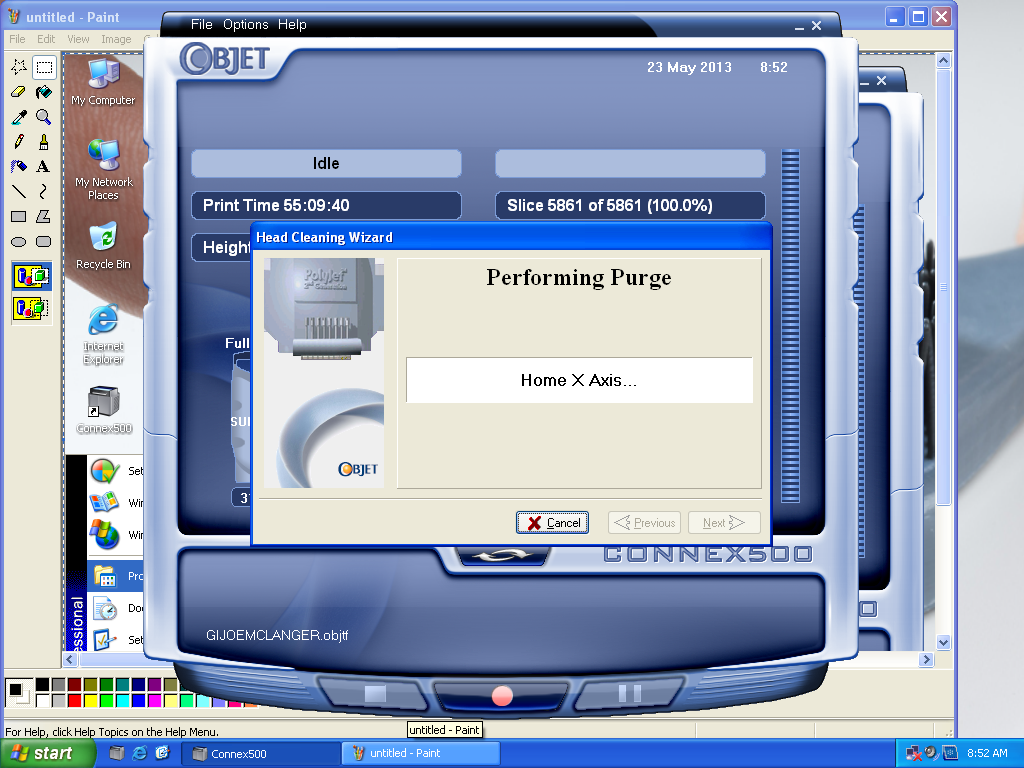Open Paint's File menu
1024x768 pixels.
[18, 39]
